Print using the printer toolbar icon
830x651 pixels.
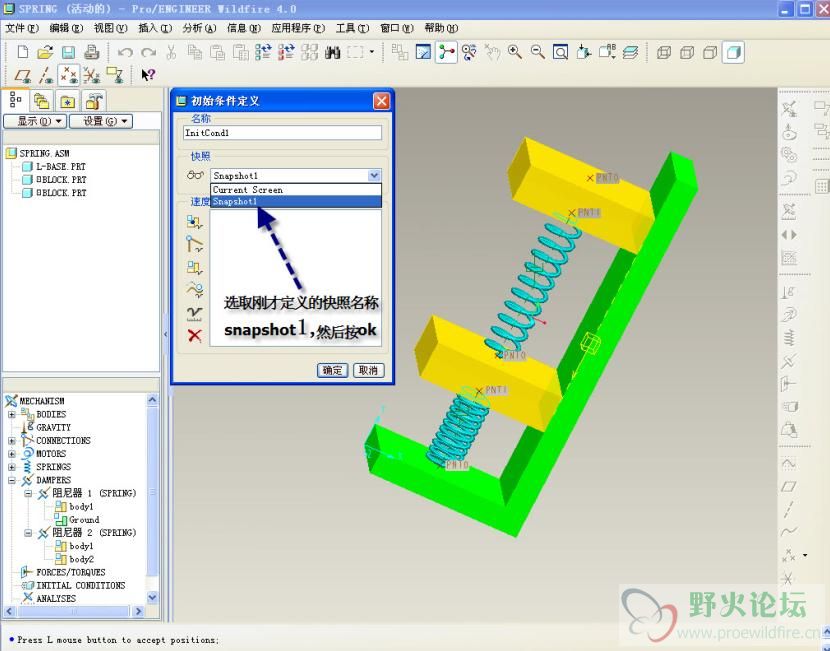point(92,52)
